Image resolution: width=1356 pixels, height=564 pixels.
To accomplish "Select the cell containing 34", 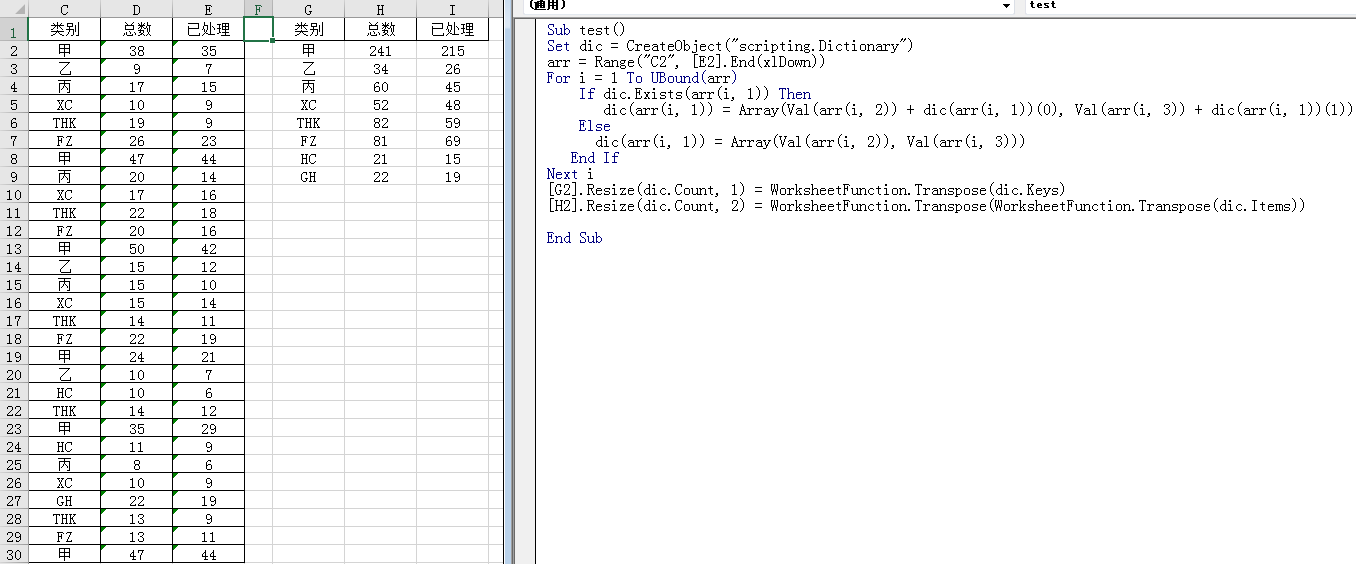I will 381,69.
